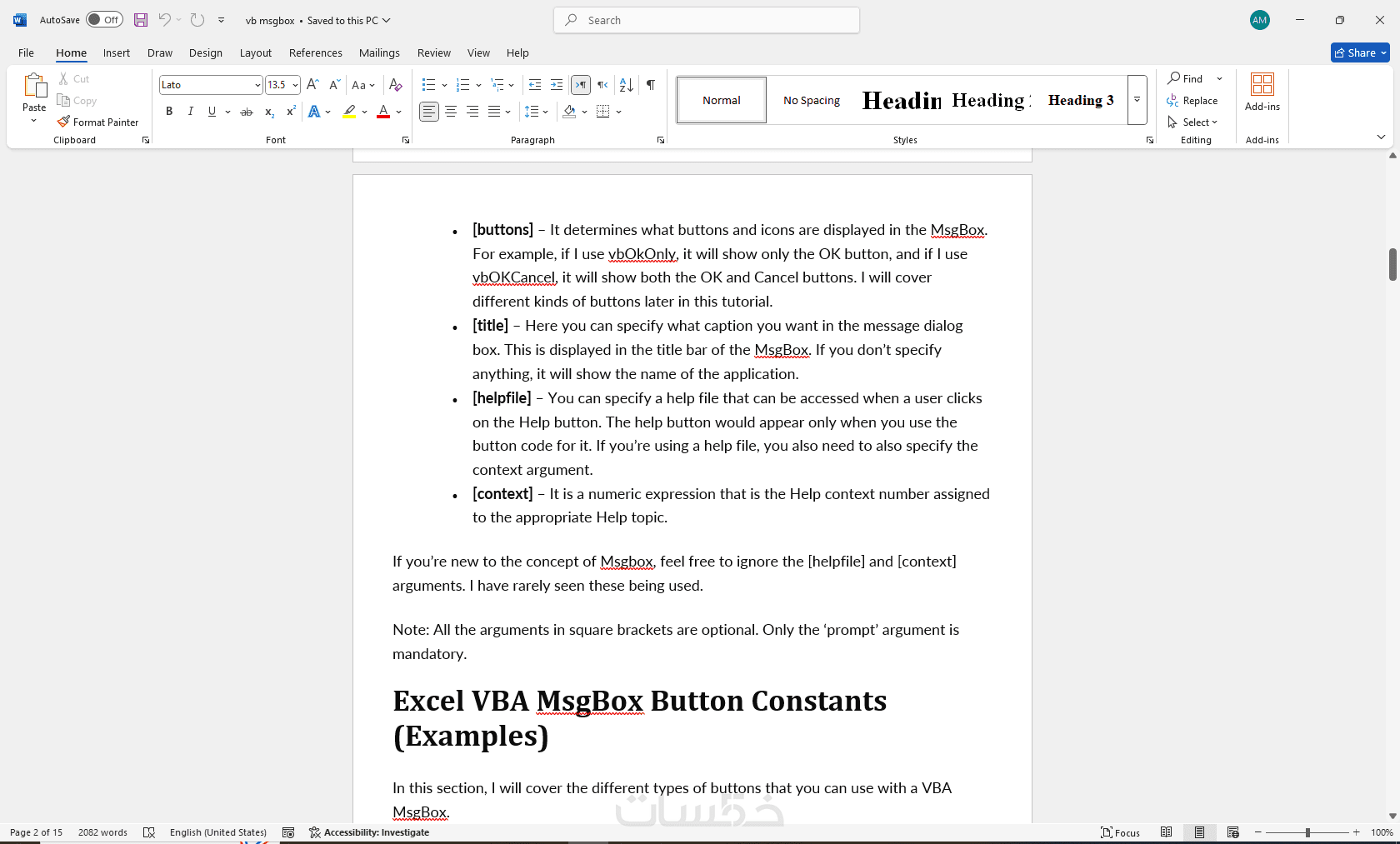This screenshot has width=1400, height=844.
Task: Zoom in using the plus icon
Action: coord(1357,832)
